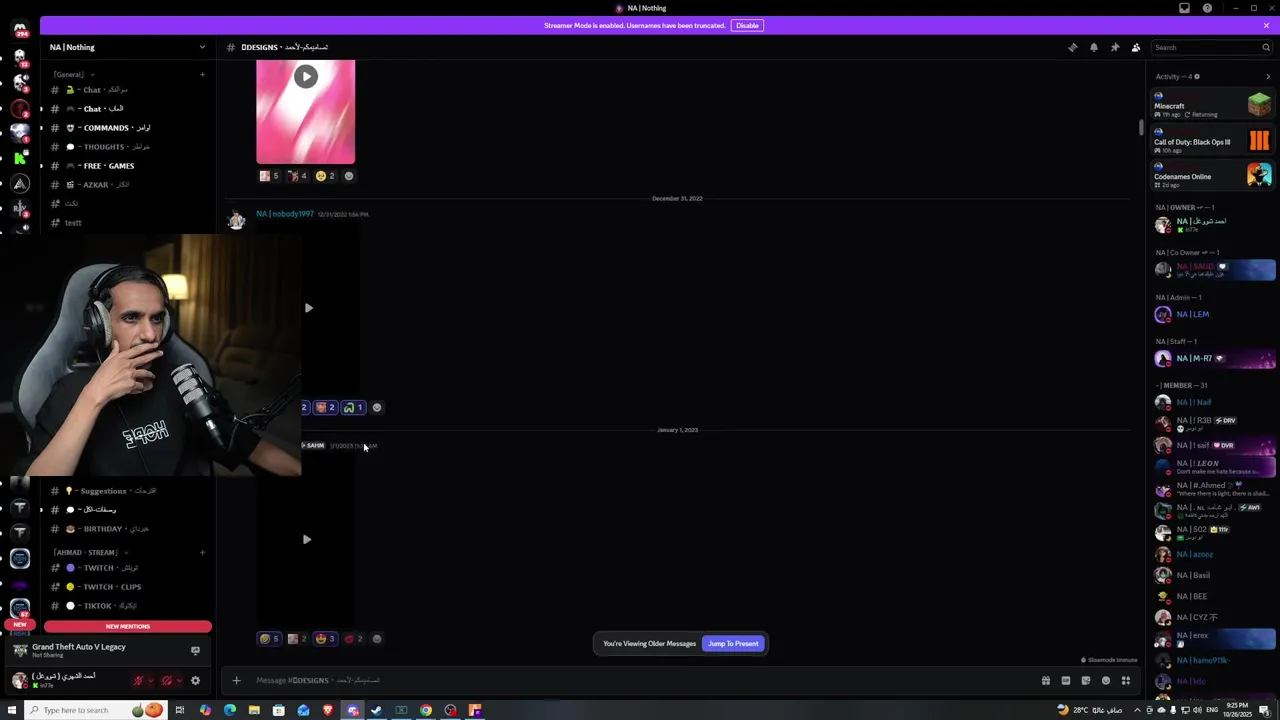Image resolution: width=1280 pixels, height=720 pixels.
Task: Open the BIRTHDAY channel
Action: click(x=127, y=529)
